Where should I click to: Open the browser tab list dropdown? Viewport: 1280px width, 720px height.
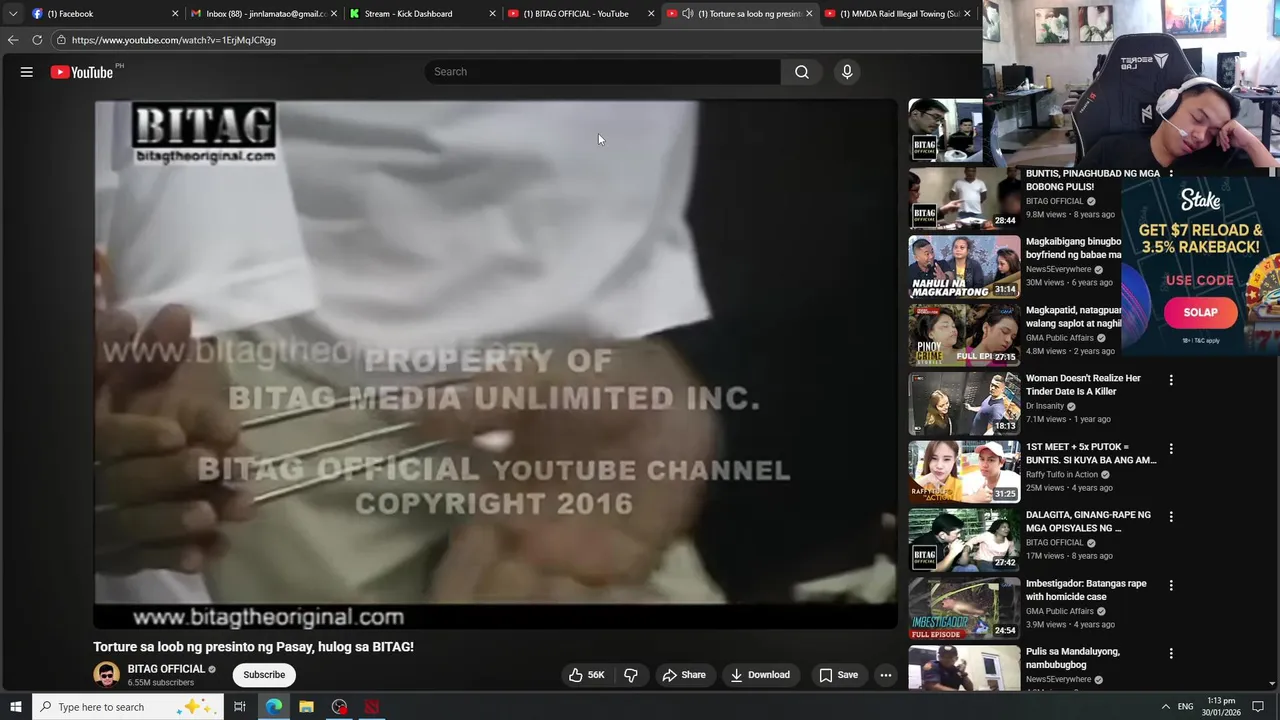click(x=12, y=14)
